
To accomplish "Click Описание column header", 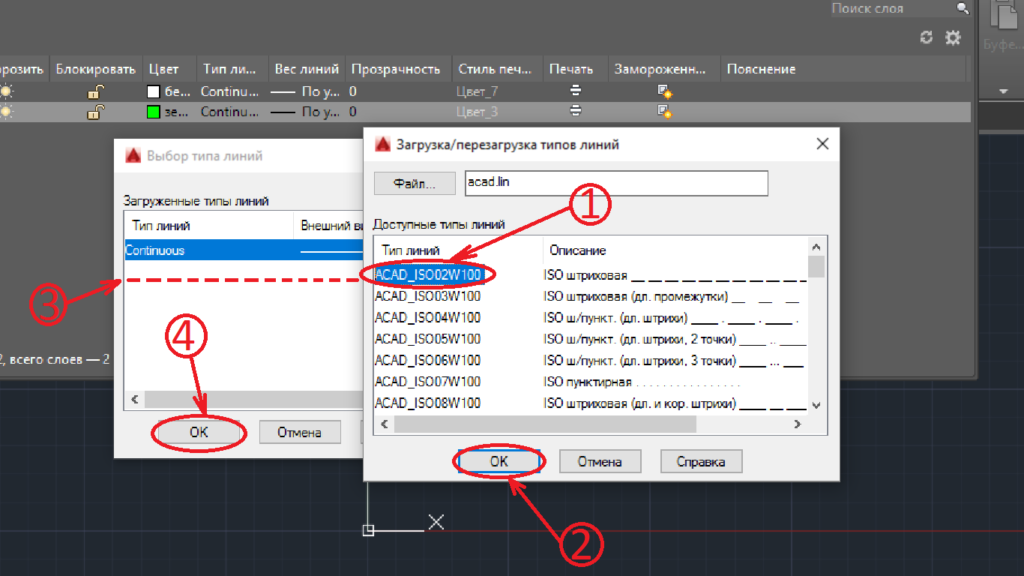I will pos(575,250).
